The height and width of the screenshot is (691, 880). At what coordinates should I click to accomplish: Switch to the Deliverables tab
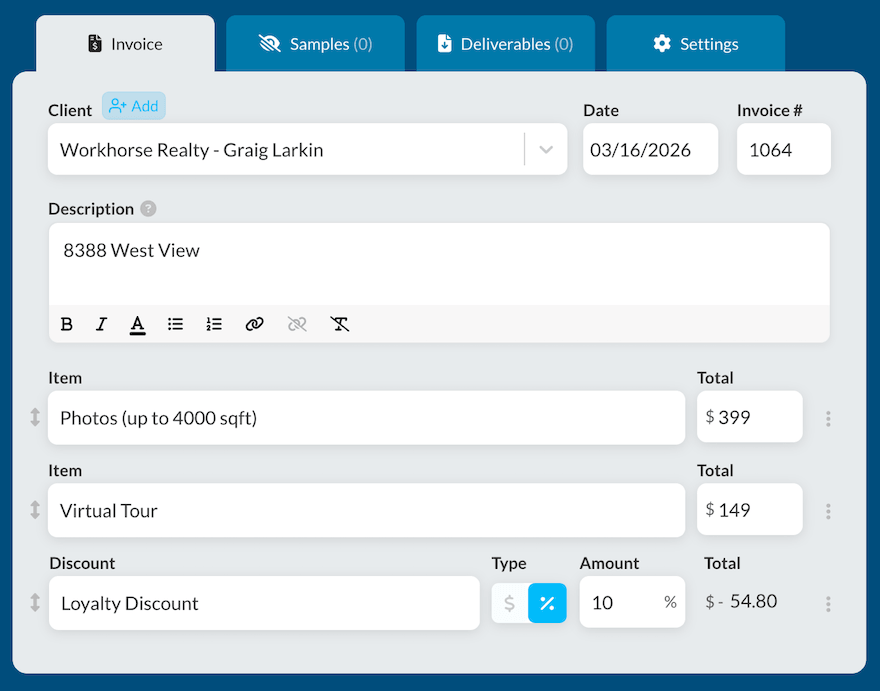[x=505, y=43]
